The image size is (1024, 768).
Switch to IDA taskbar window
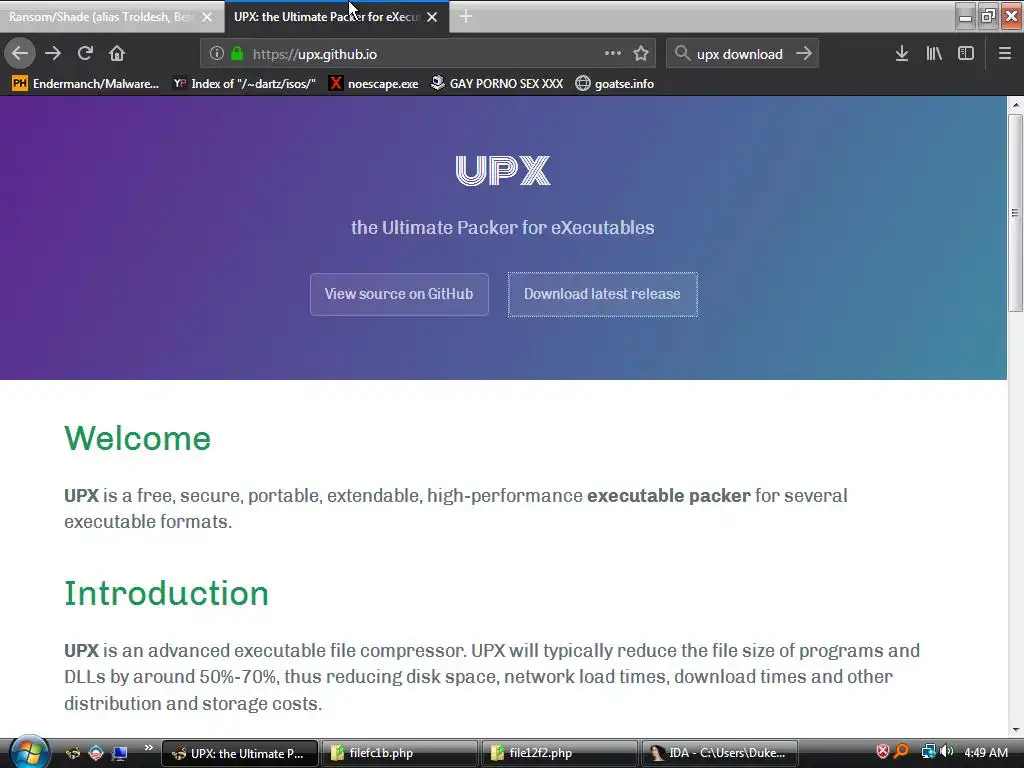(720, 753)
